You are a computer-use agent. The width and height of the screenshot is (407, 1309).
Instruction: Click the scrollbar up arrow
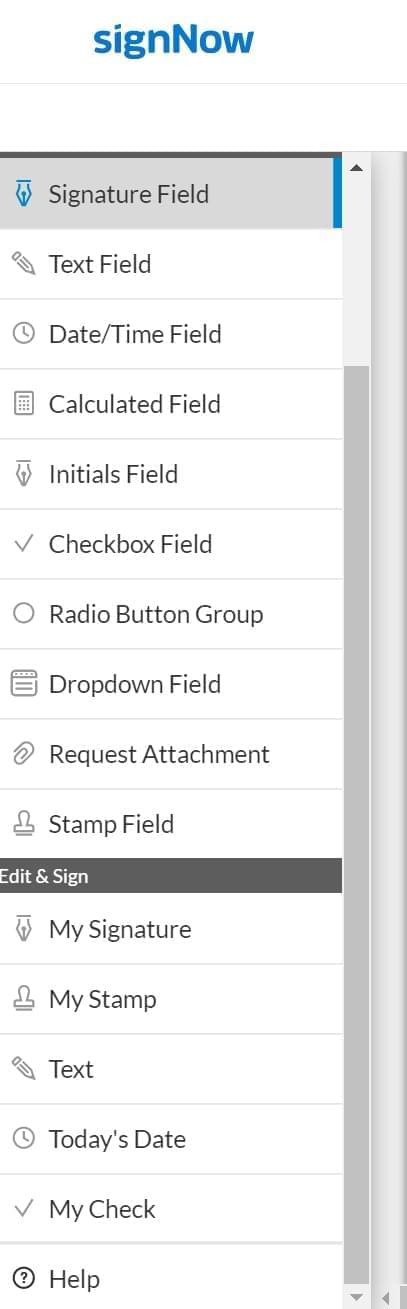(x=356, y=167)
